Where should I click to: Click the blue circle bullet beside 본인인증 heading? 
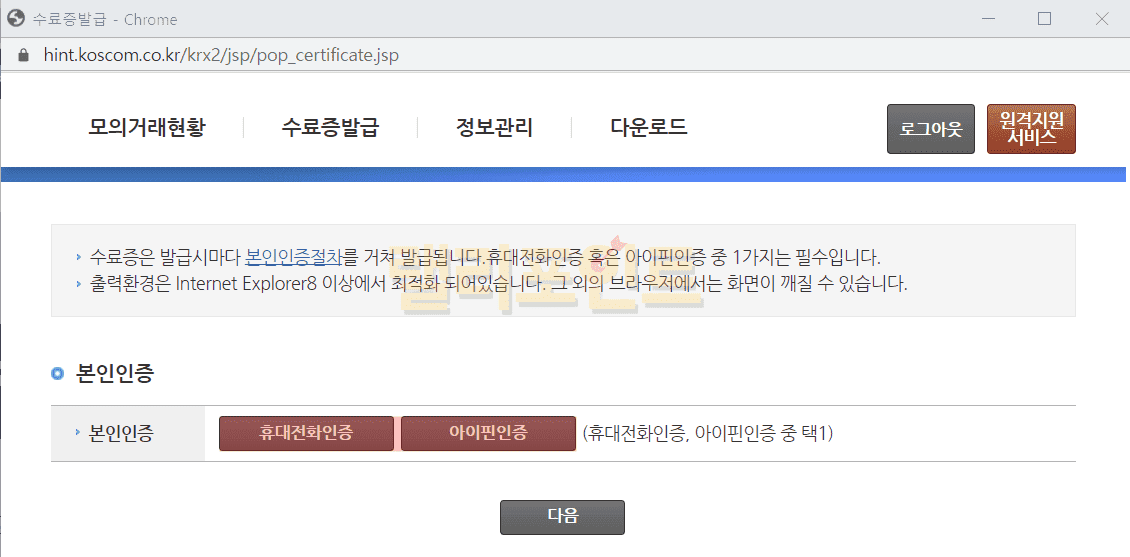pos(58,374)
